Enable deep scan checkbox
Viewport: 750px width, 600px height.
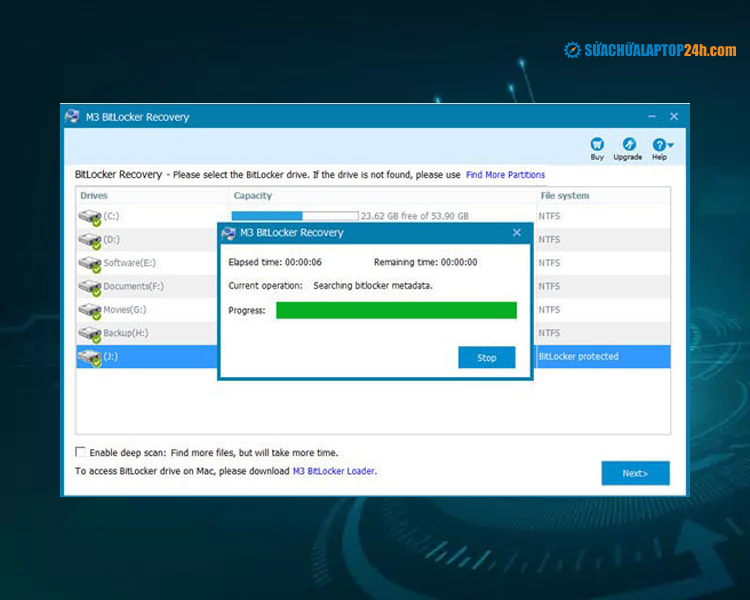point(80,452)
